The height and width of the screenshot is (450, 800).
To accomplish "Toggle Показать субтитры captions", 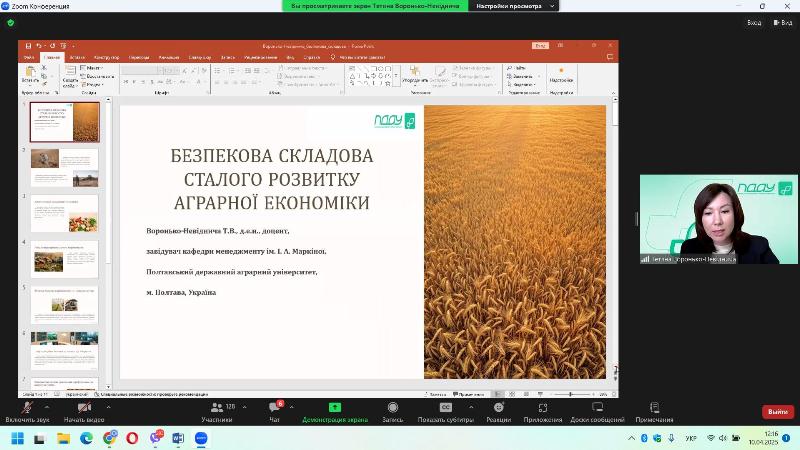I will click(445, 408).
